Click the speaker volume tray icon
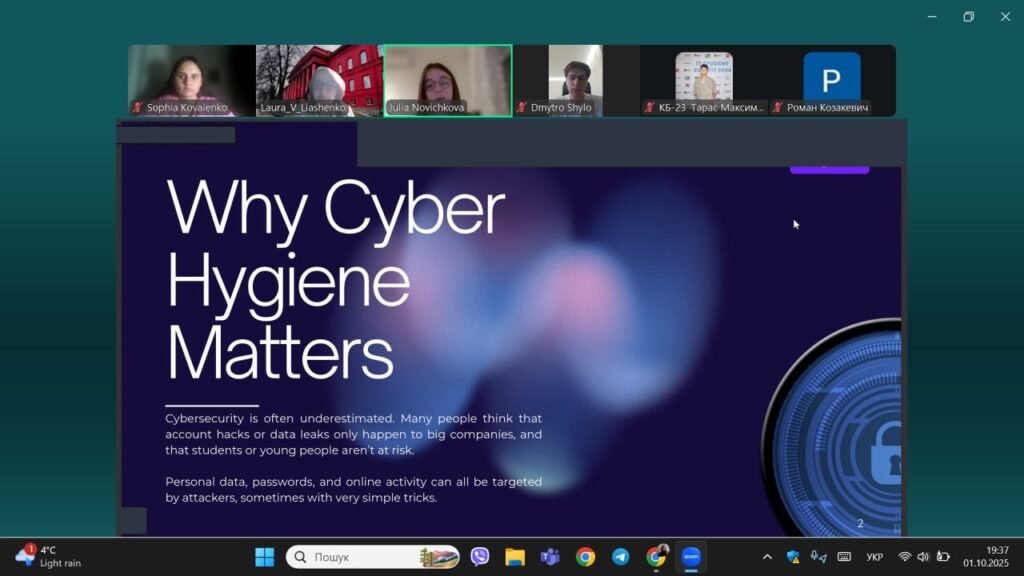The height and width of the screenshot is (576, 1024). click(x=922, y=557)
